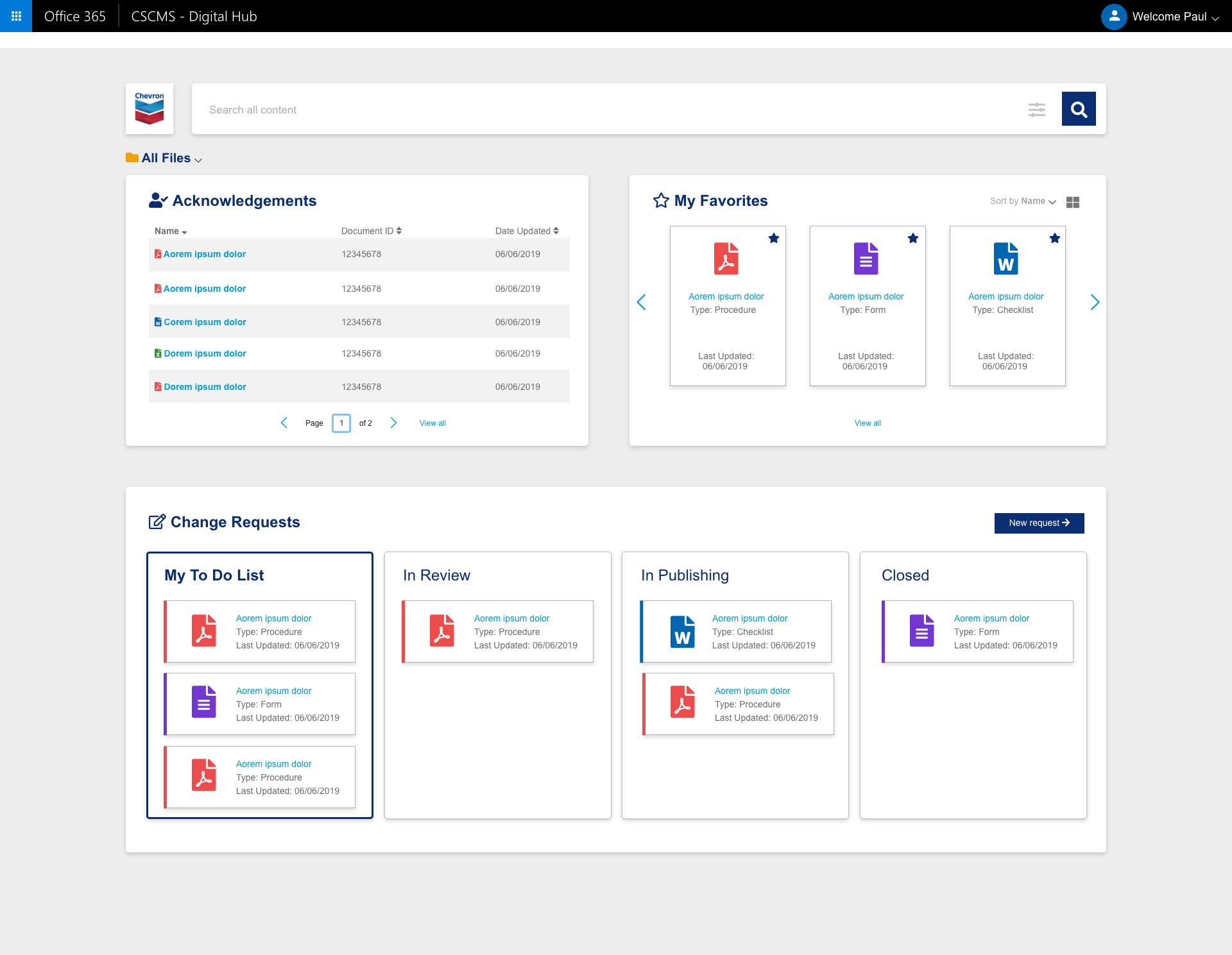This screenshot has height=955, width=1232.
Task: Click the blue search magnifier button
Action: [1078, 109]
